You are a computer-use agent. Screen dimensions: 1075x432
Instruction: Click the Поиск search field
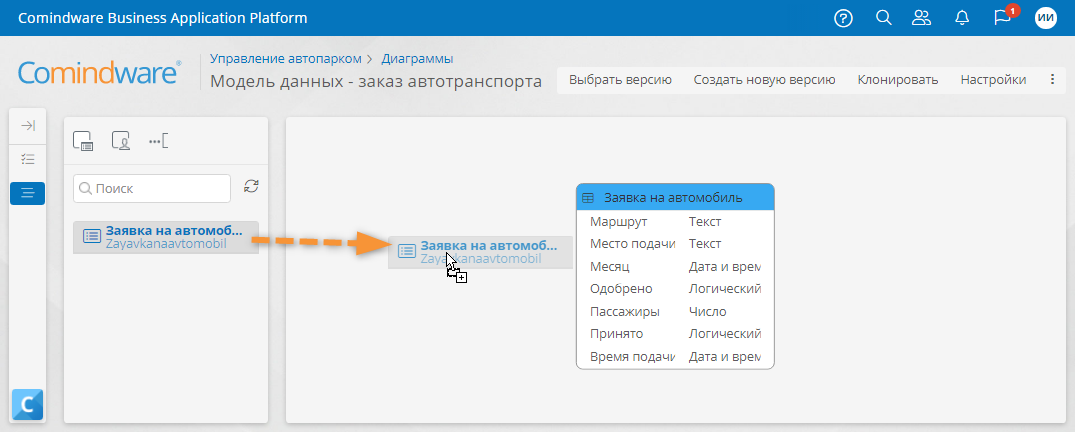(x=152, y=189)
